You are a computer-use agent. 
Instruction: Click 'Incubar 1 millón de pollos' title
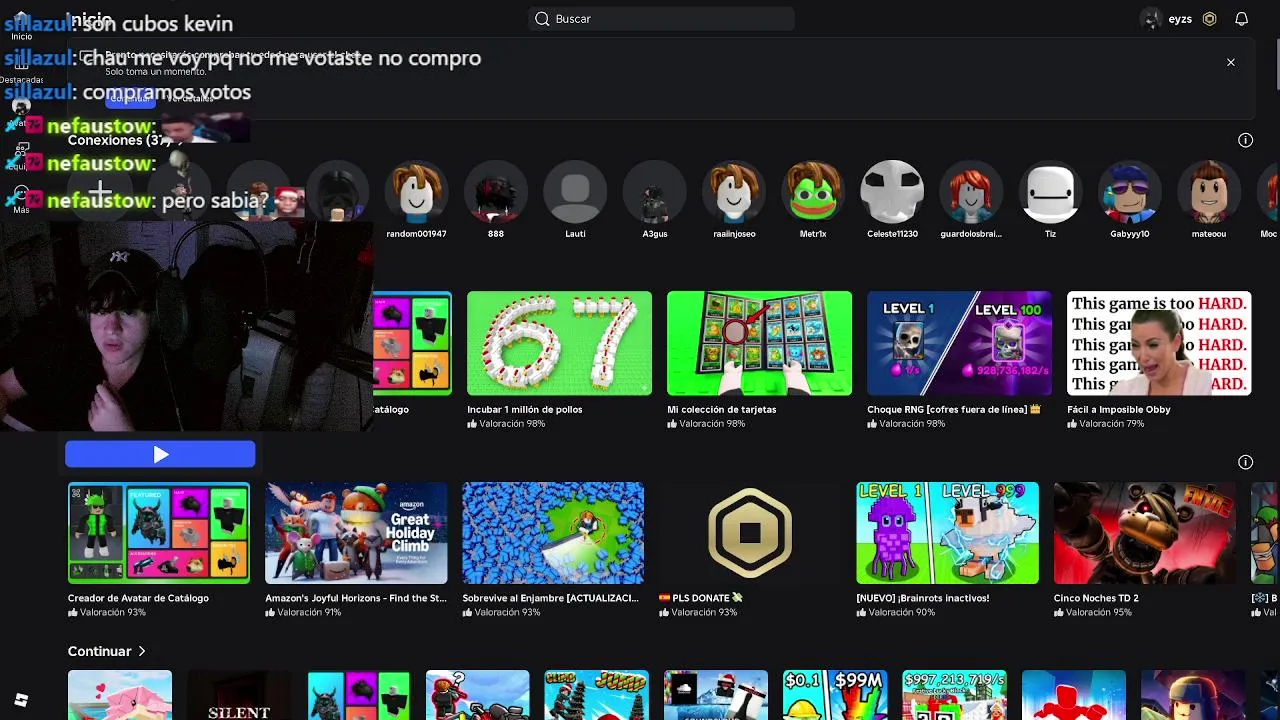pyautogui.click(x=524, y=409)
